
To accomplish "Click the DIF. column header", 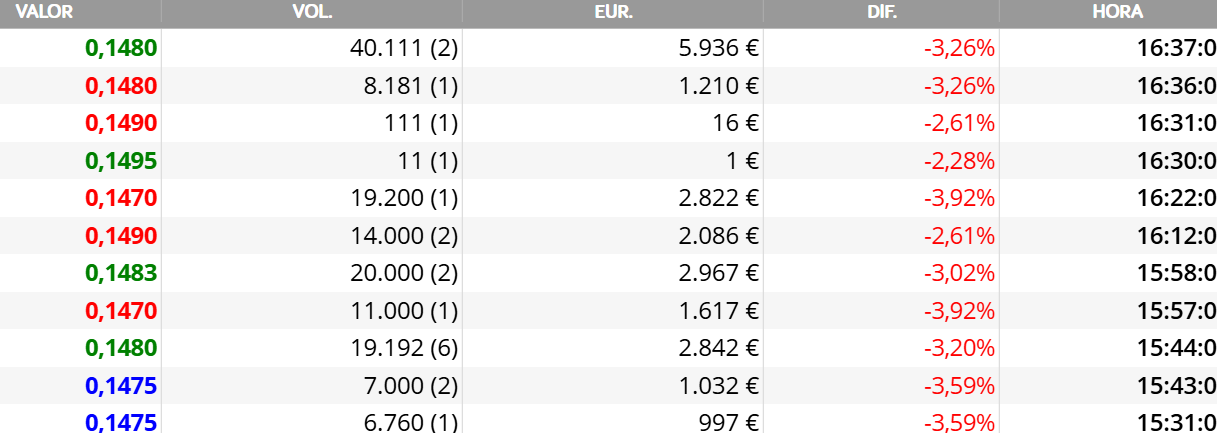I will pyautogui.click(x=881, y=12).
